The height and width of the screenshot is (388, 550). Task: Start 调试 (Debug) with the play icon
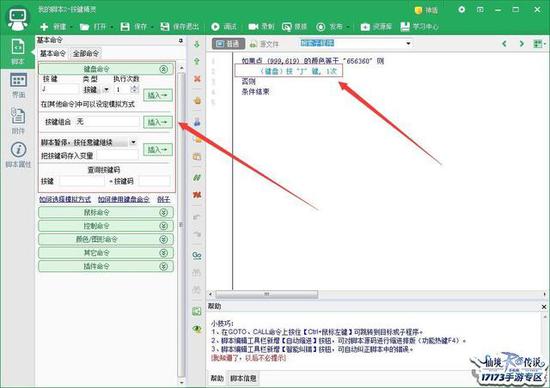click(215, 27)
